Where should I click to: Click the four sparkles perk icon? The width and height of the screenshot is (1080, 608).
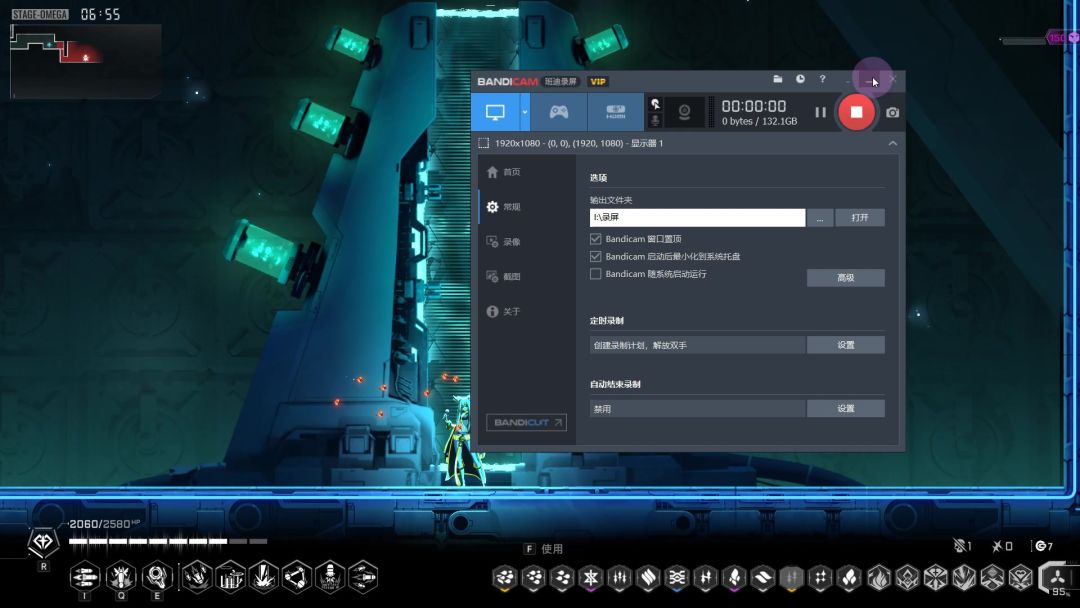coord(820,578)
